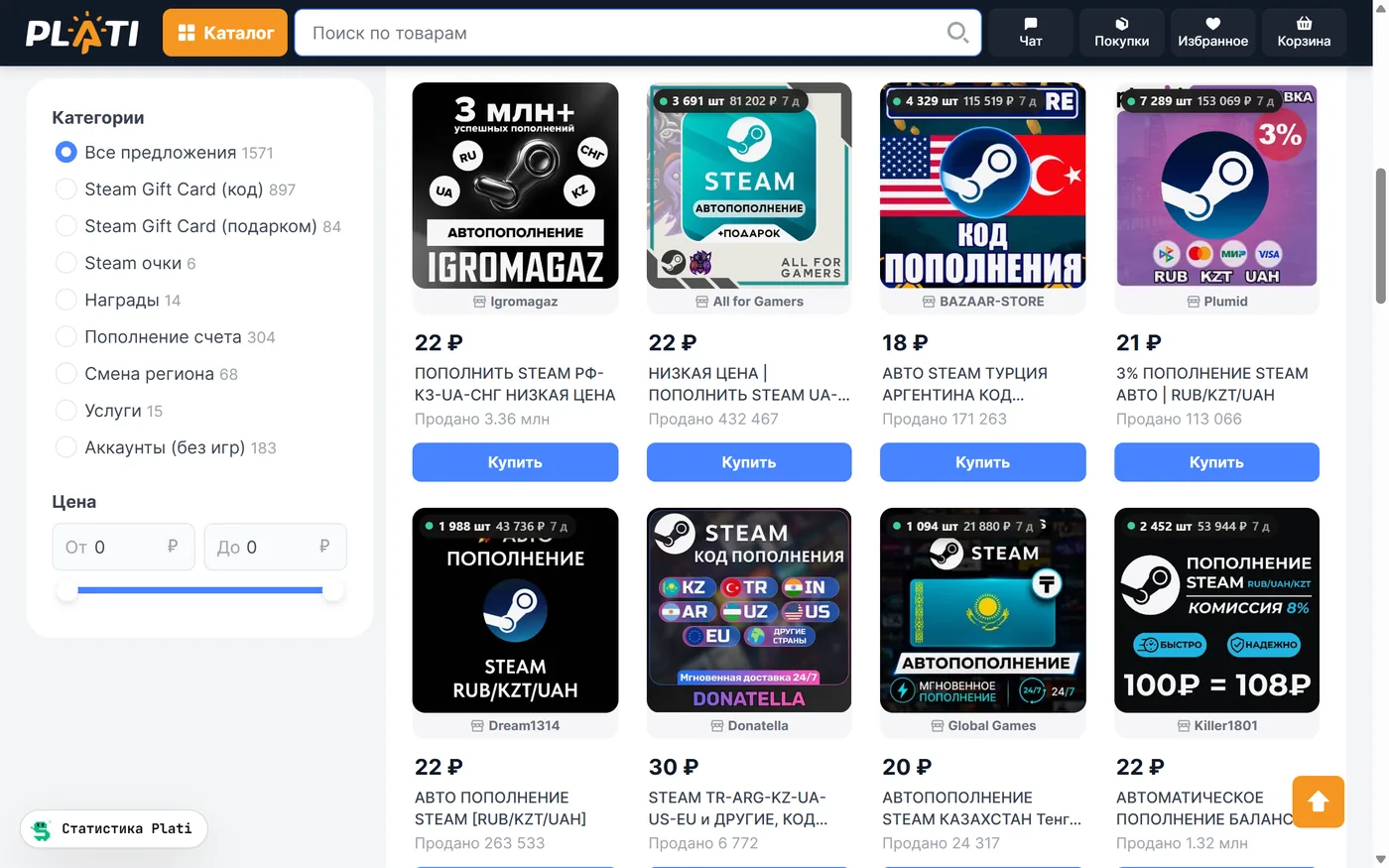Click the orange back-to-top arrow button

pos(1319,802)
